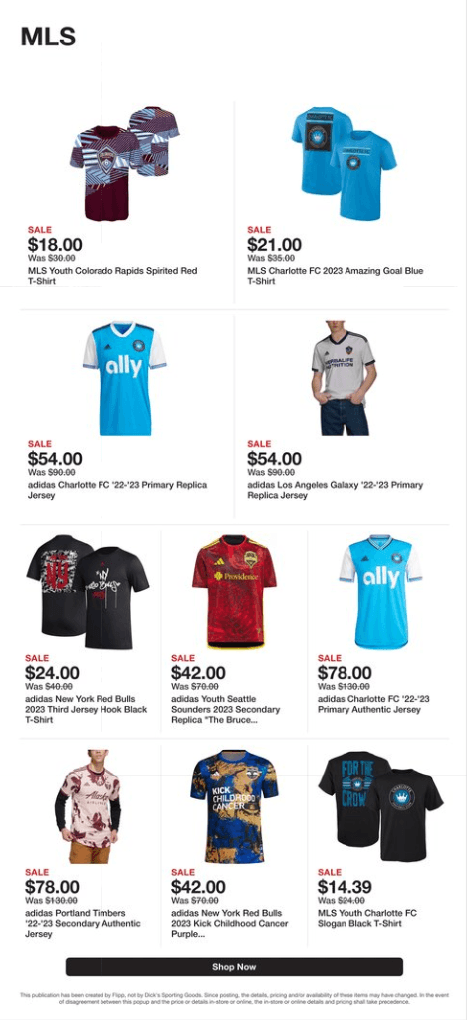Open the adidas Los Angeles Galaxy Replica Jersey title
The image size is (467, 1020).
click(x=335, y=490)
